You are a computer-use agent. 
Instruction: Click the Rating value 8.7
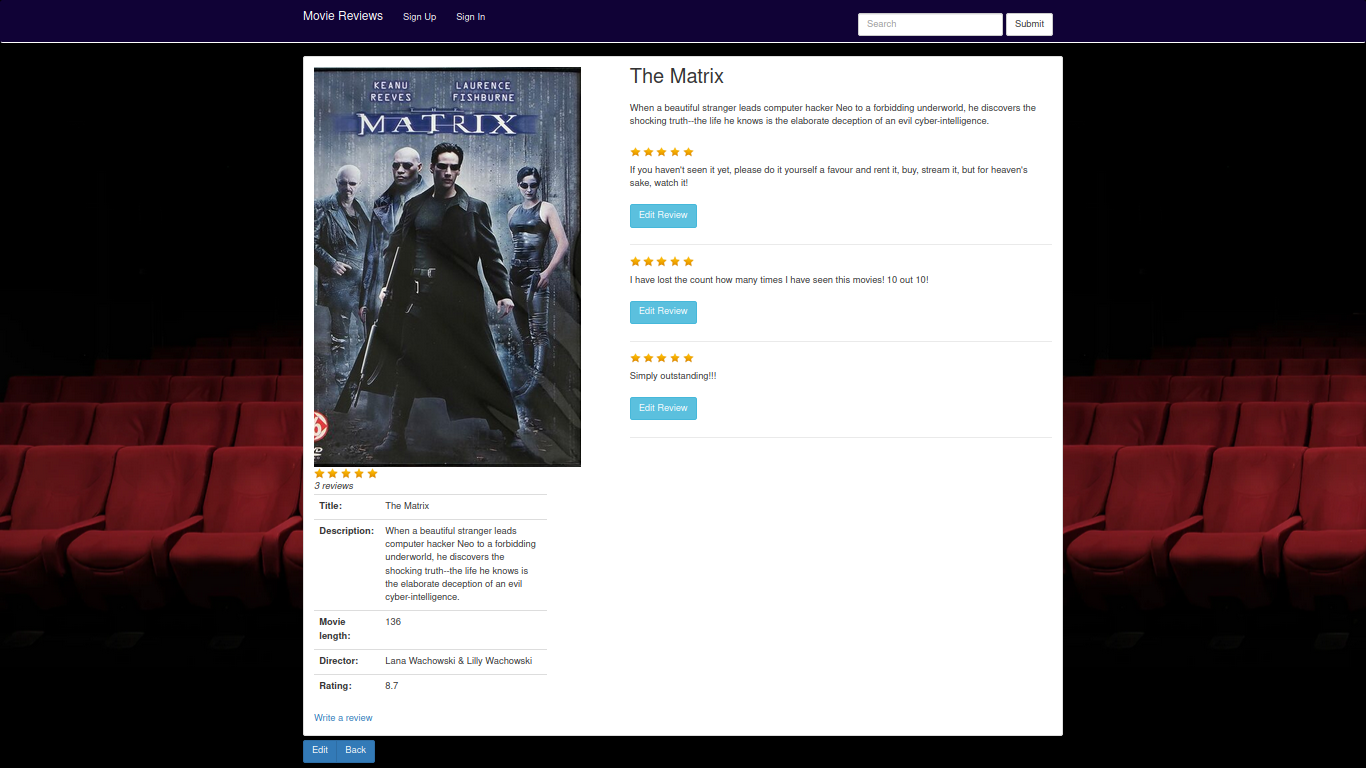click(x=392, y=686)
